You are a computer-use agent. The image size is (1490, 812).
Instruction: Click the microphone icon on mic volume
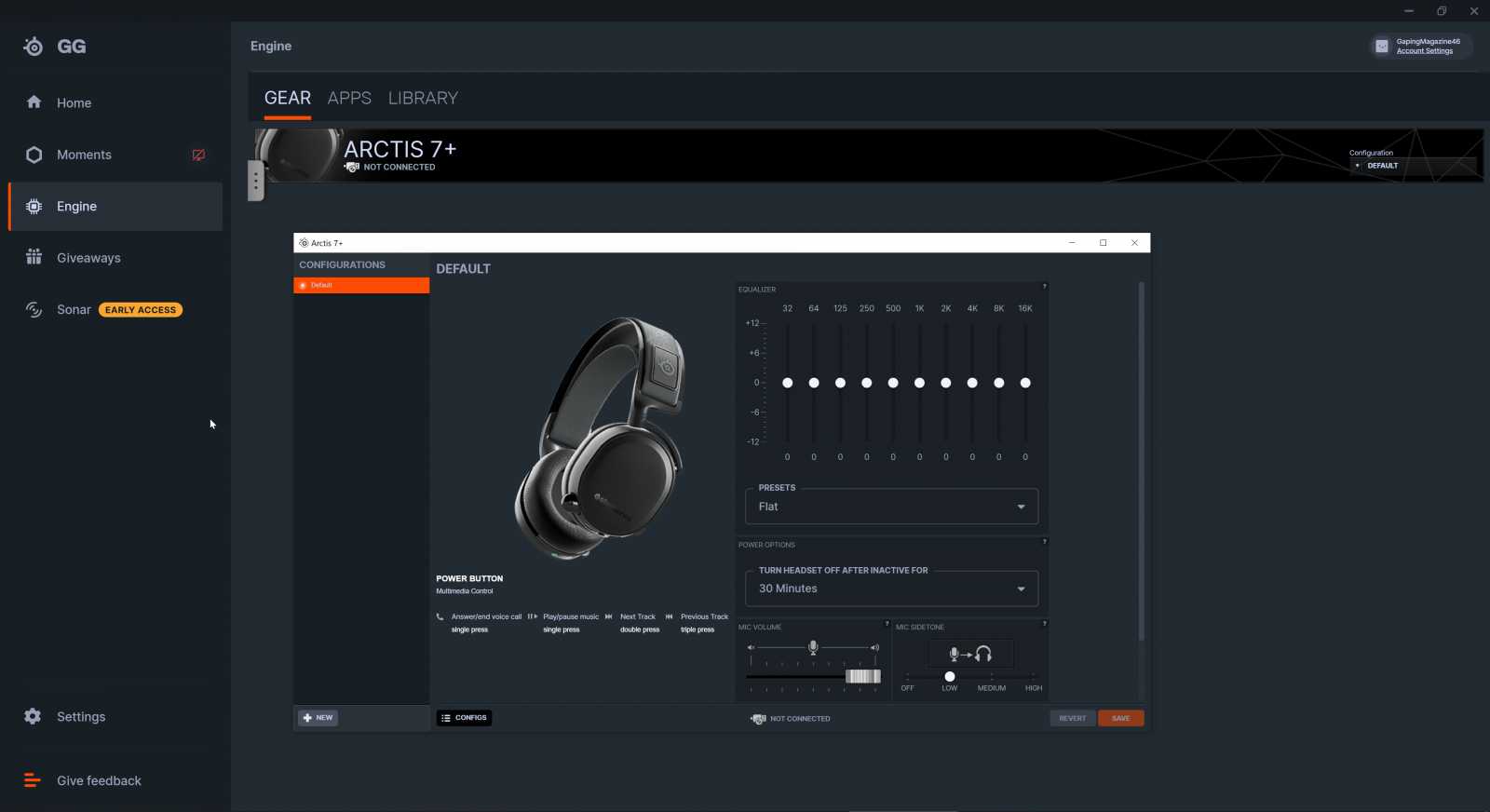tap(813, 647)
